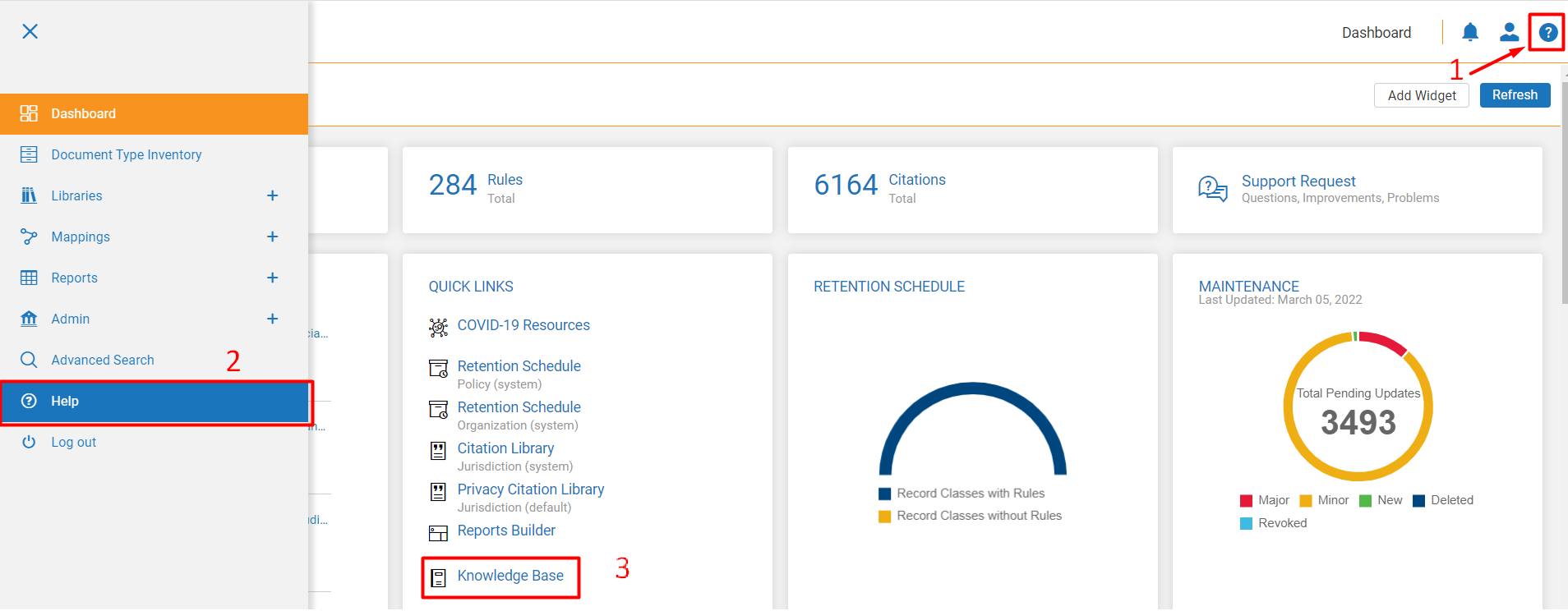Viewport: 1568px width, 611px height.
Task: Click the help question mark icon
Action: click(1547, 33)
